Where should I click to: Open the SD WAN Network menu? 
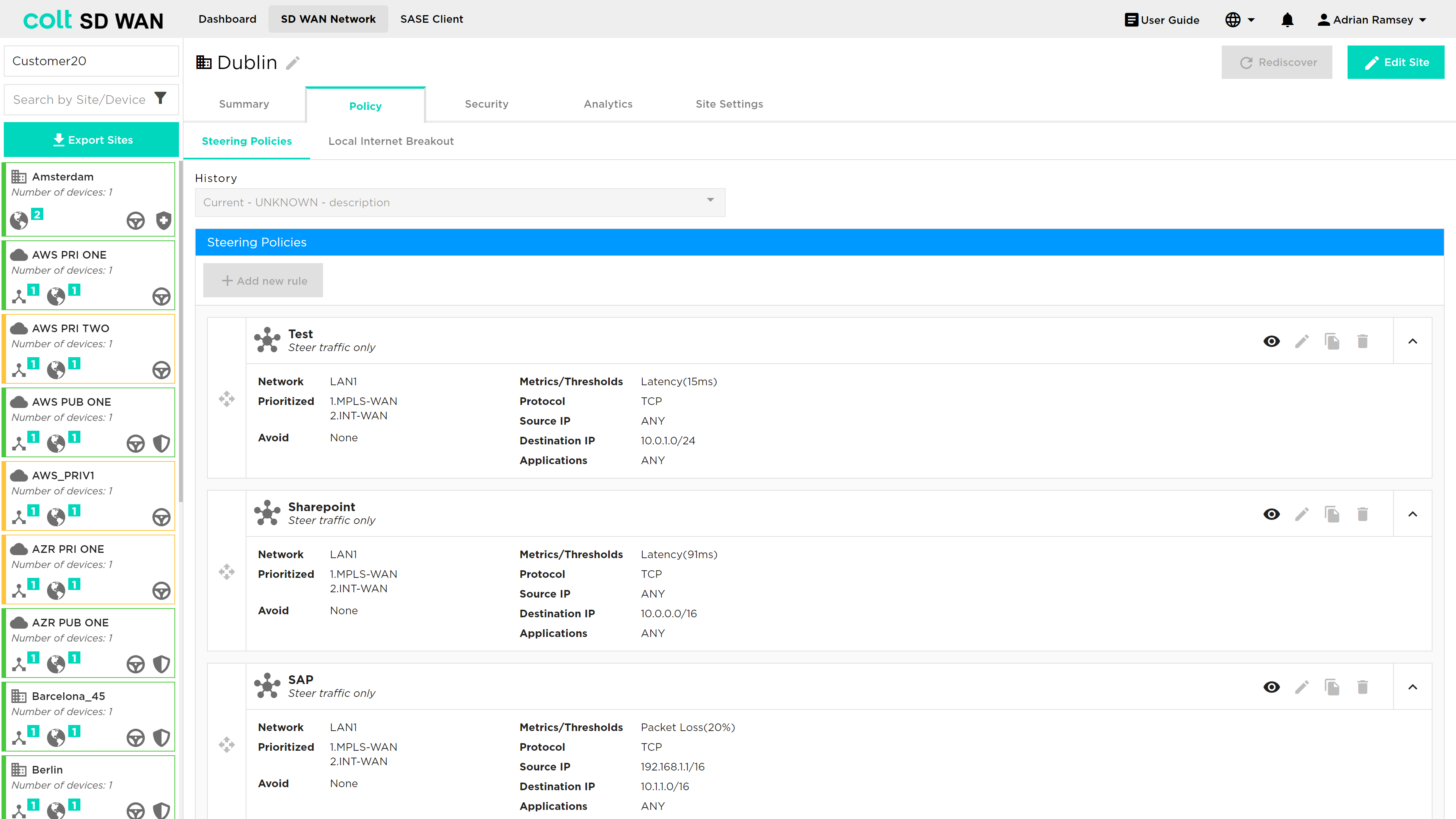328,19
